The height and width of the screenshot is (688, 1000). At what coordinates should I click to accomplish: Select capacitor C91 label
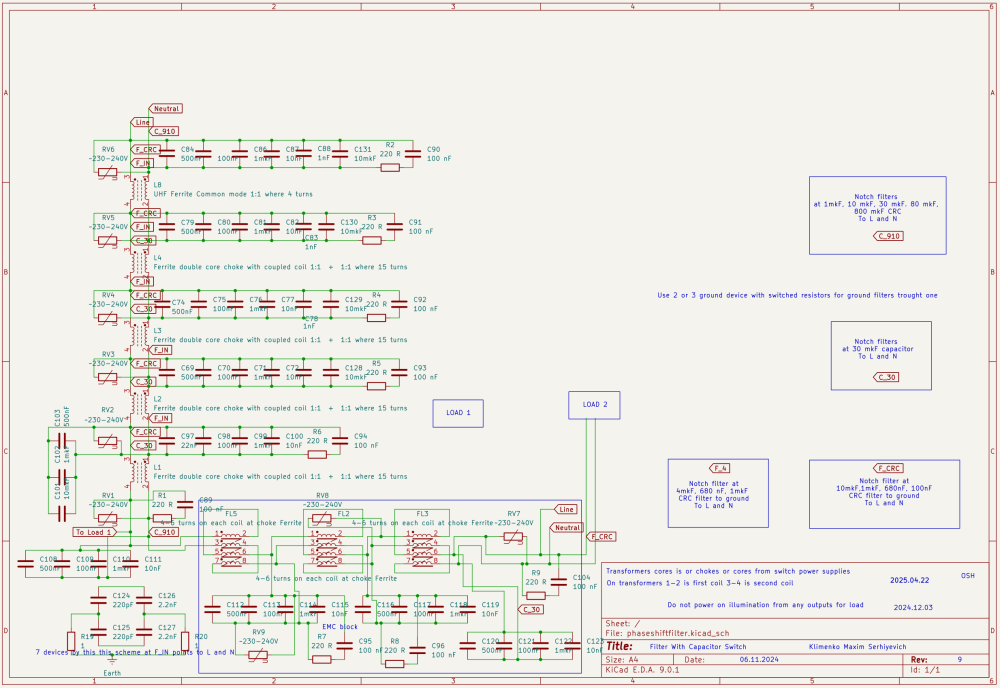415,223
